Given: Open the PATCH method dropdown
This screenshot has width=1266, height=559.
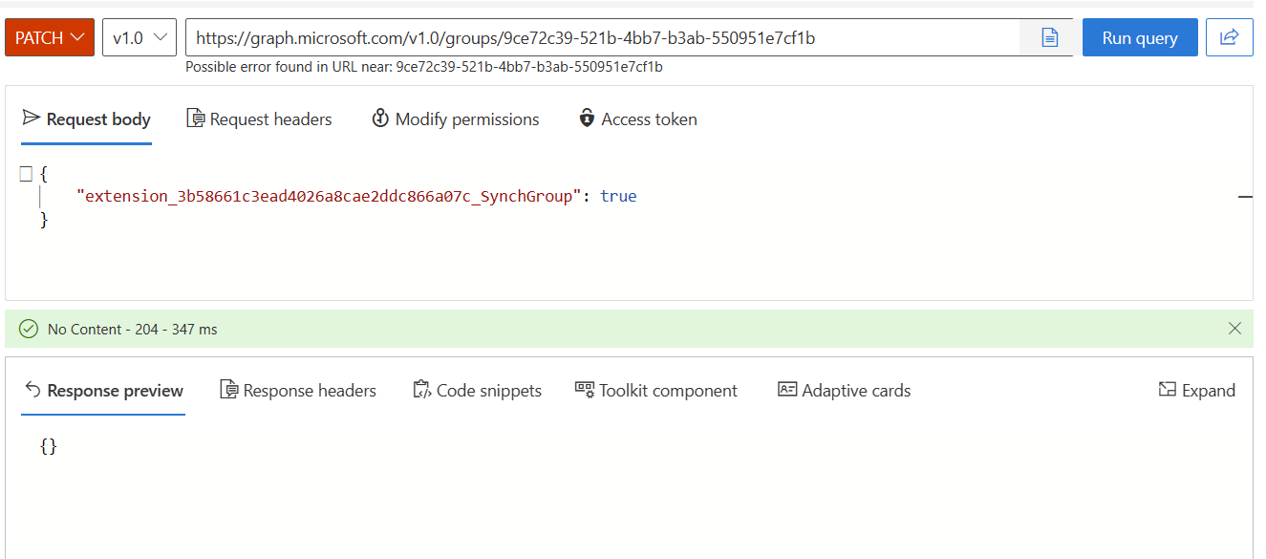Looking at the screenshot, I should coord(50,38).
